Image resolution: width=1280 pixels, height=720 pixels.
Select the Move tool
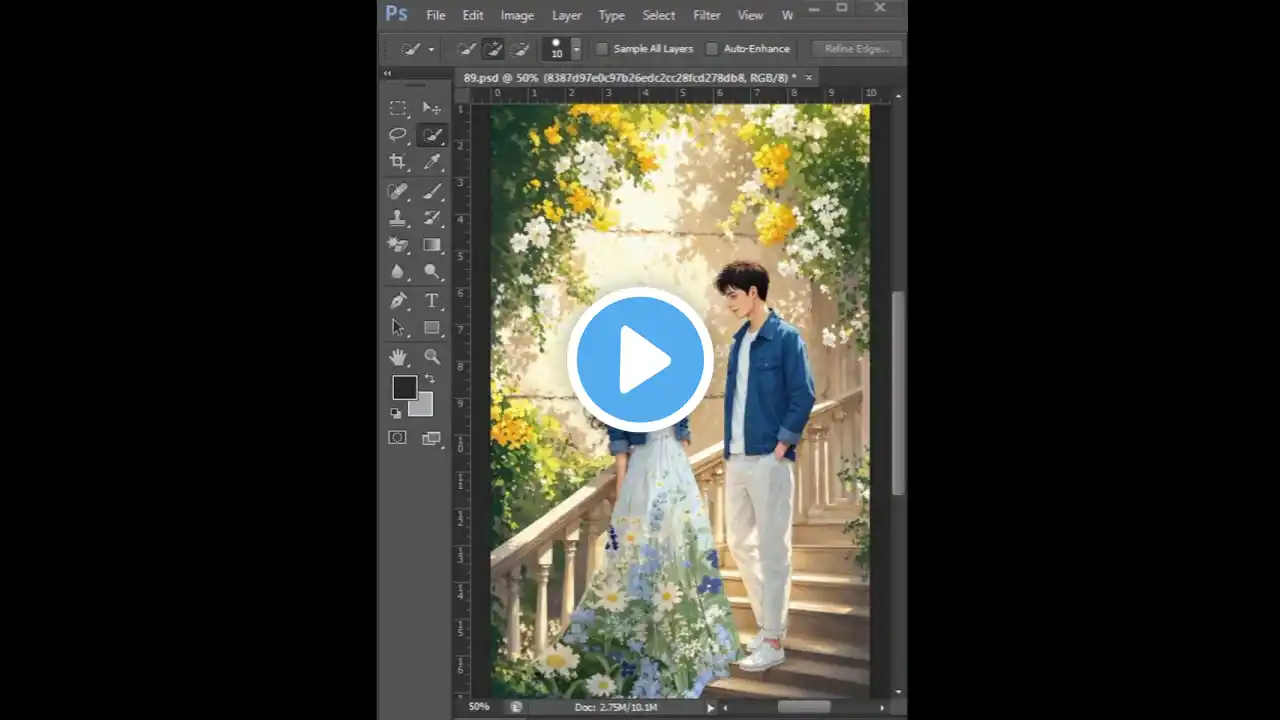[432, 108]
